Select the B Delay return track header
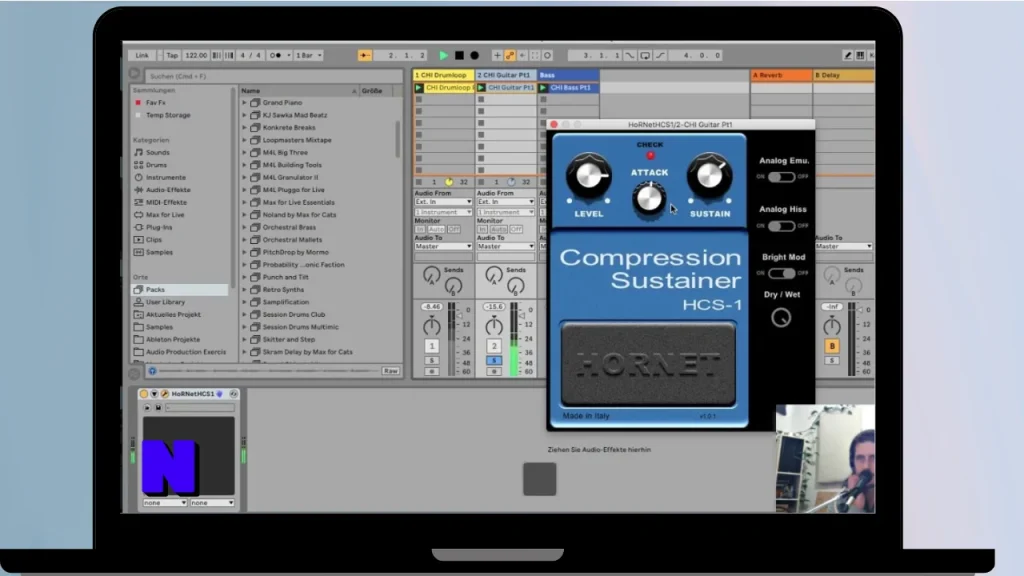 [x=843, y=75]
